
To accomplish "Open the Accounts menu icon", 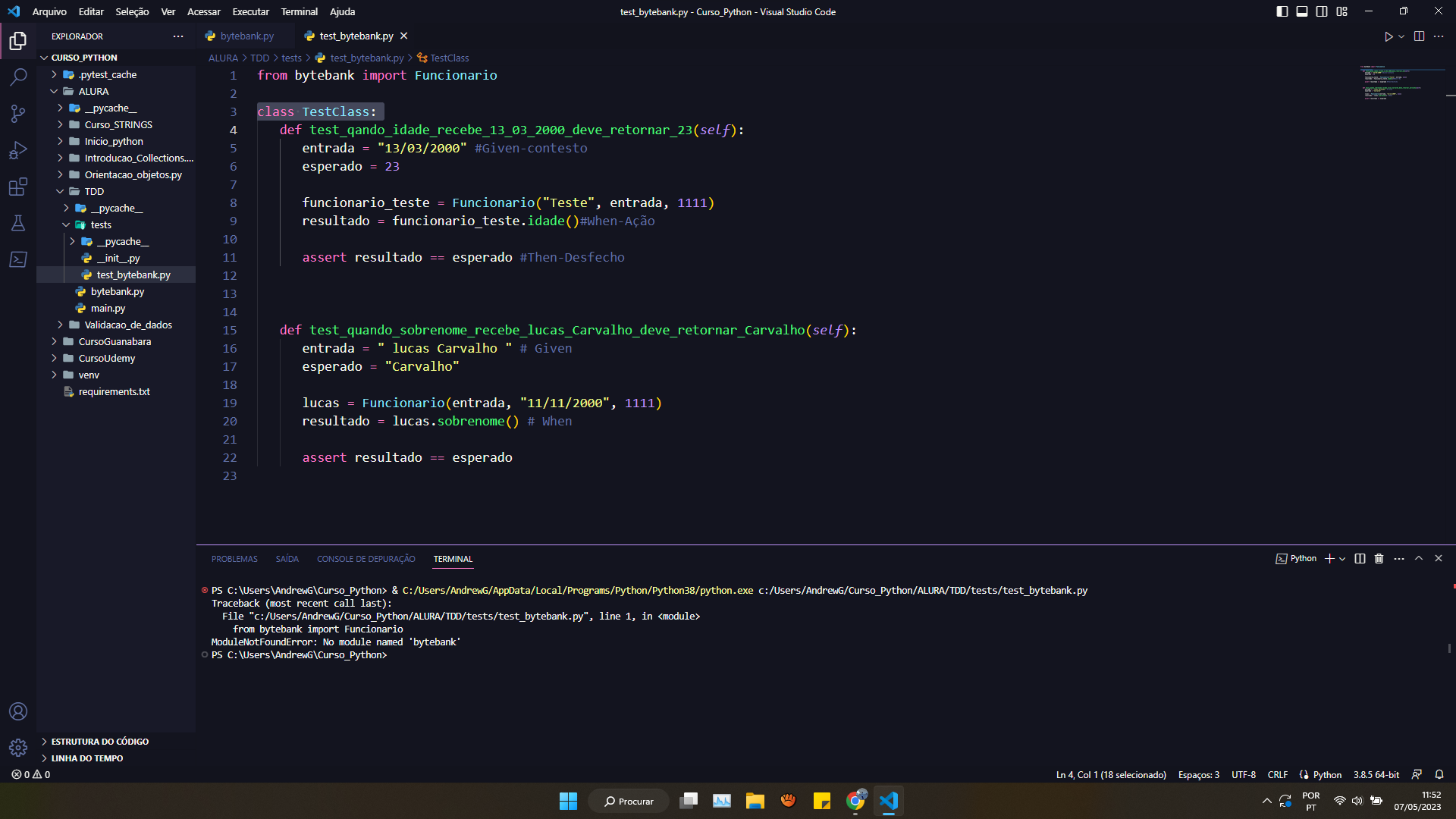I will (x=18, y=711).
